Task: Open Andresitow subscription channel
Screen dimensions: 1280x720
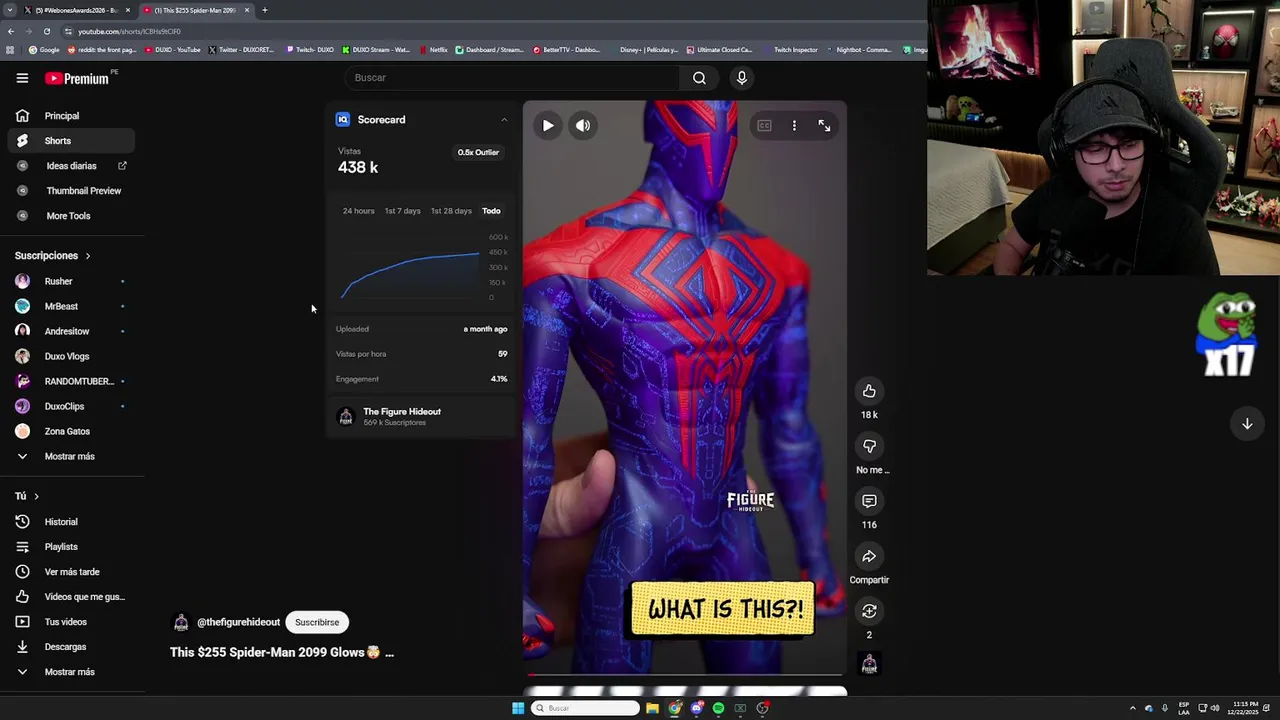Action: tap(70, 332)
